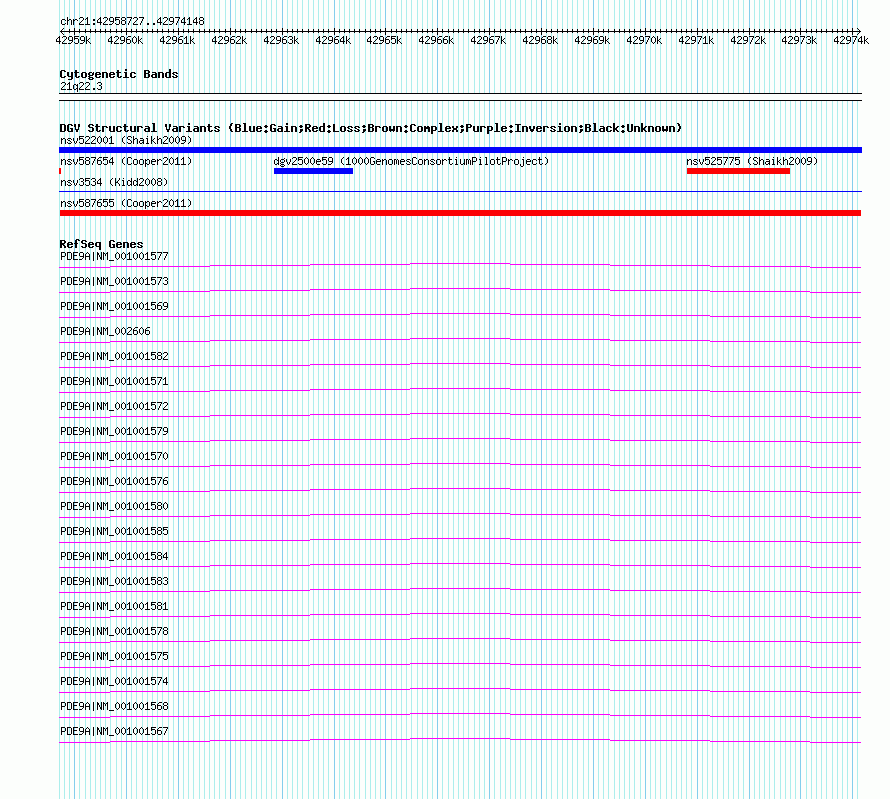Open PDE9A|NM_001001573 transcript label
The height and width of the screenshot is (799, 890).
pos(114,281)
